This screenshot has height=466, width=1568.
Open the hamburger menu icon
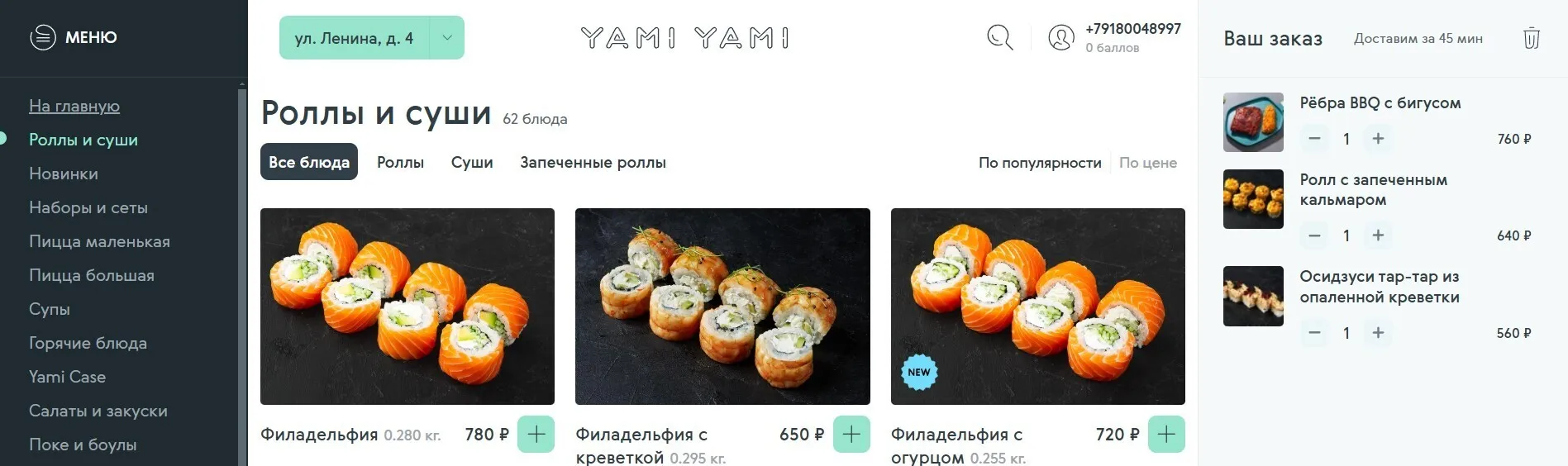pyautogui.click(x=43, y=37)
